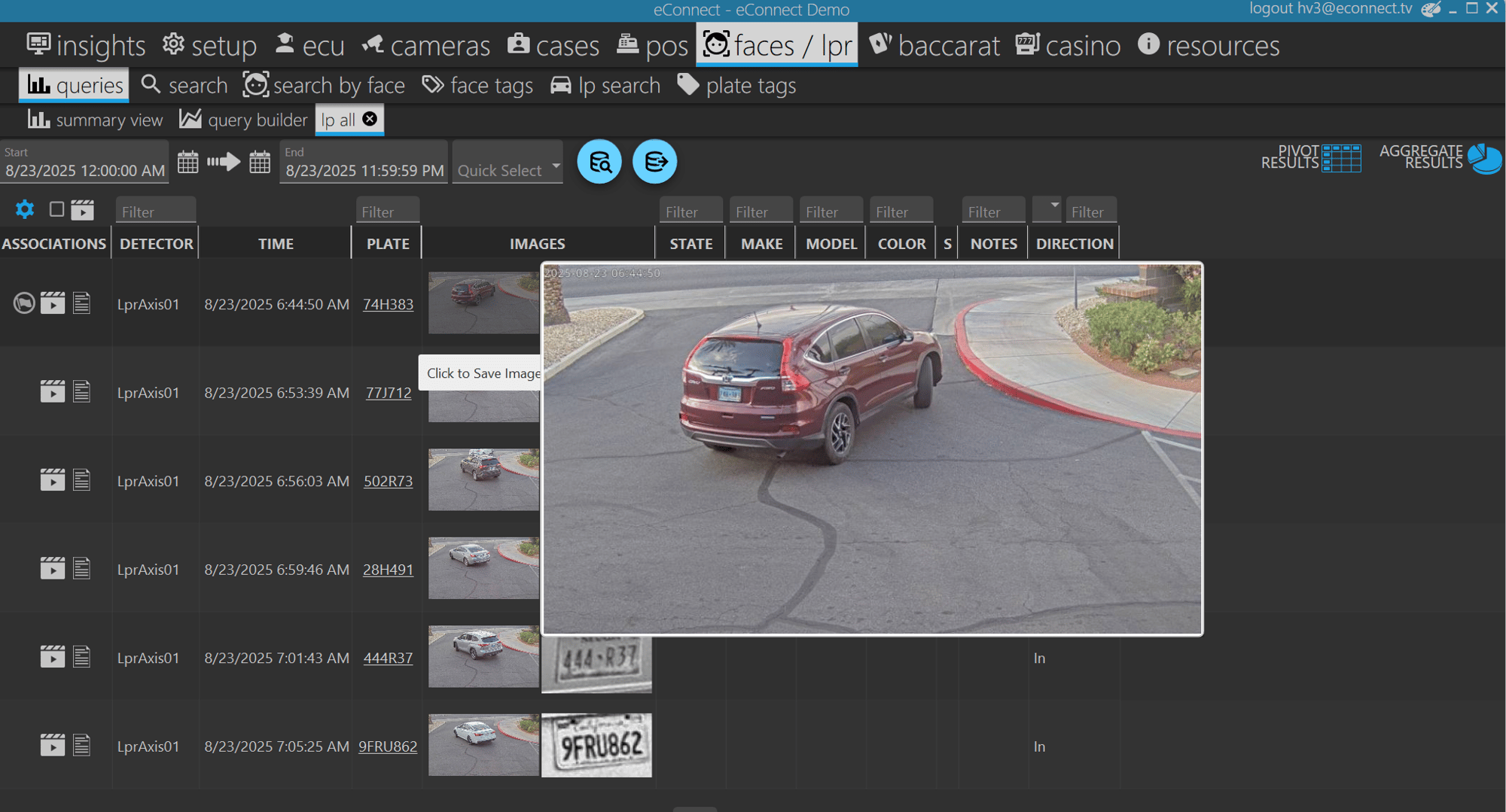The image size is (1506, 812).
Task: Click the run query search database button
Action: pos(599,162)
